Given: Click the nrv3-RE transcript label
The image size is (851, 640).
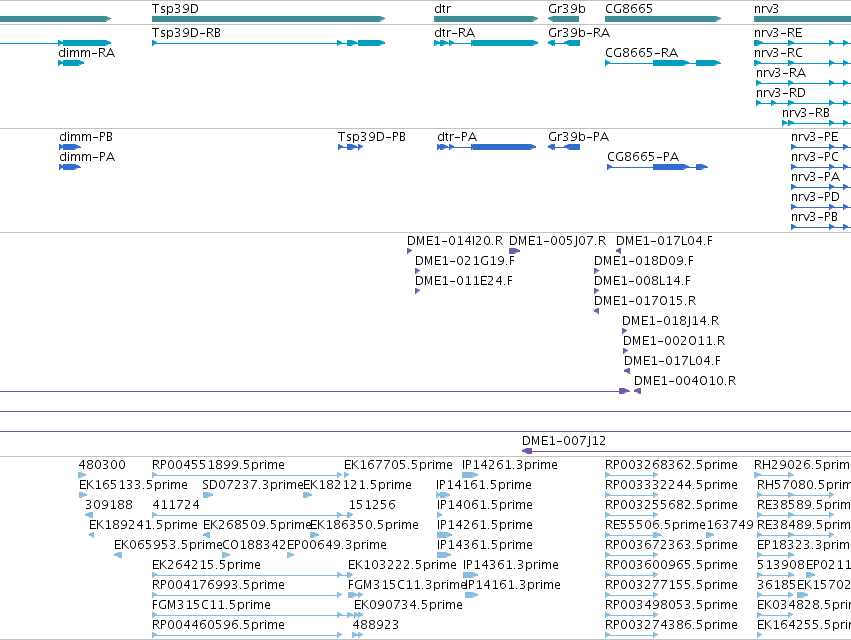Looking at the screenshot, I should 778,33.
